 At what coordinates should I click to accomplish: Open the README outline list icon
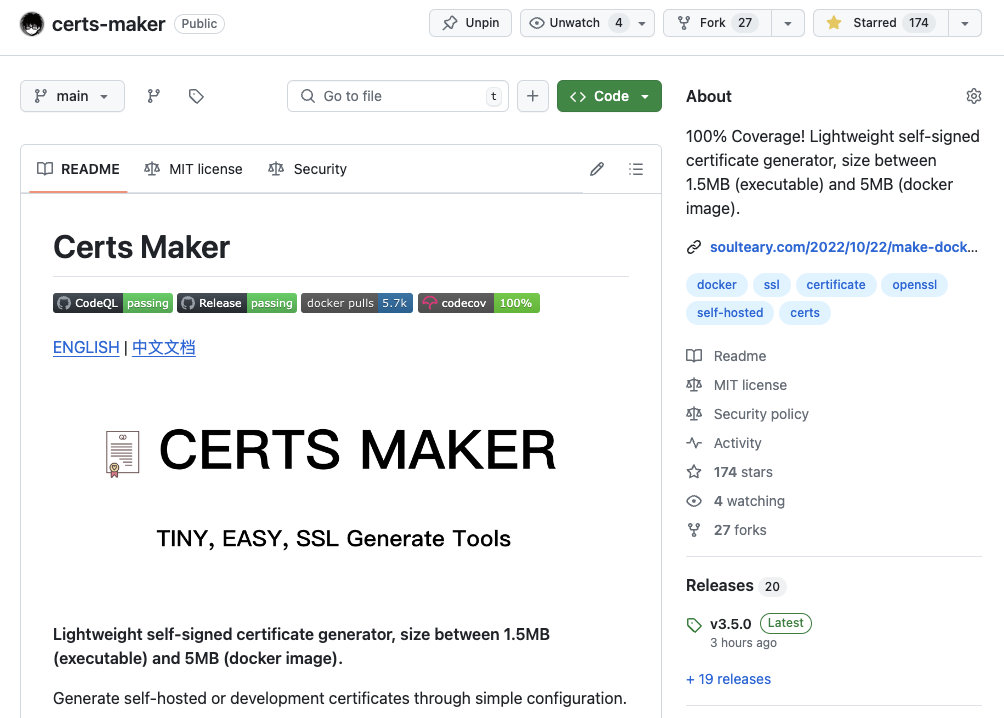pyautogui.click(x=636, y=169)
